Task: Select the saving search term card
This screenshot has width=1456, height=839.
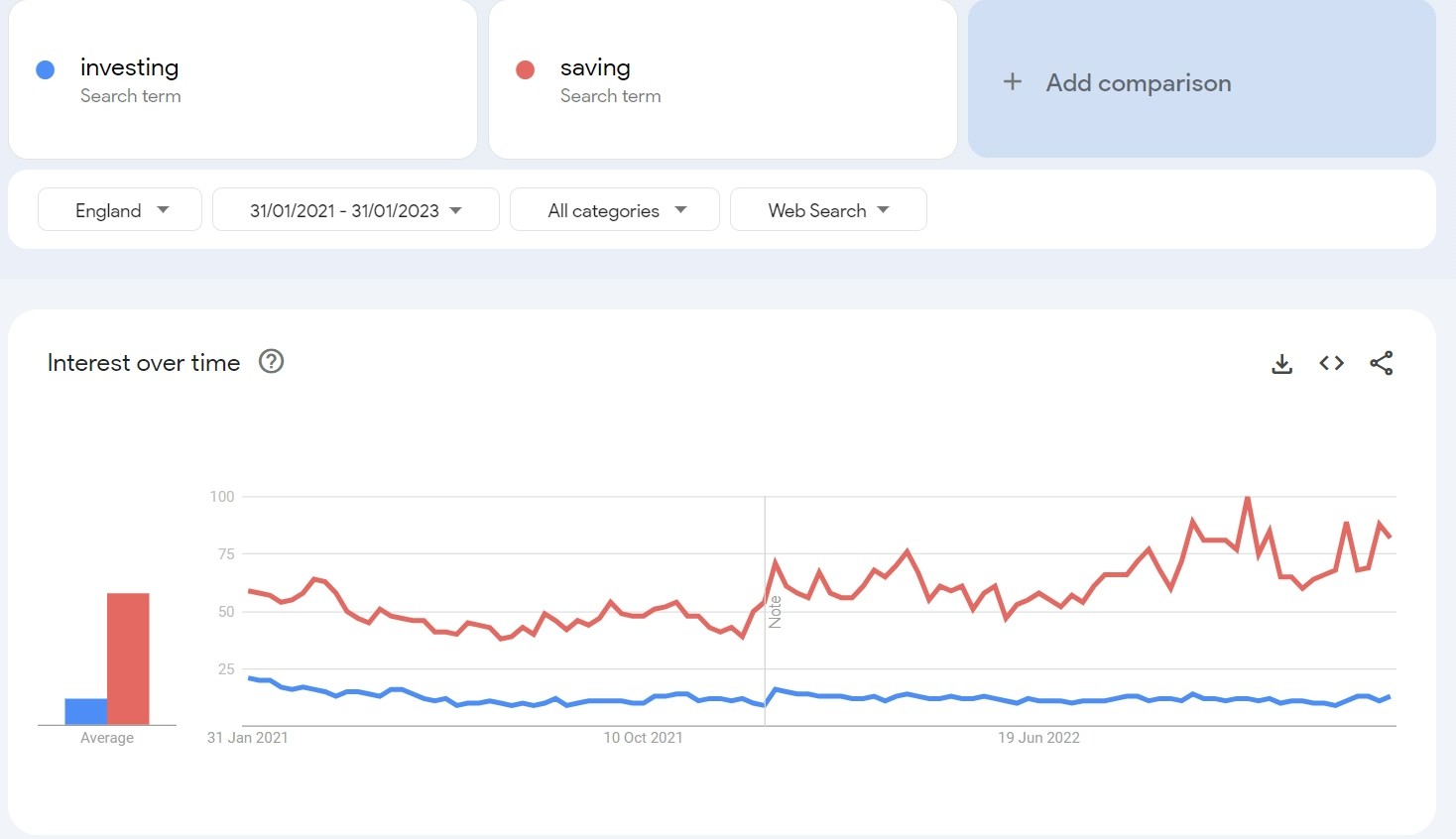Action: point(723,79)
